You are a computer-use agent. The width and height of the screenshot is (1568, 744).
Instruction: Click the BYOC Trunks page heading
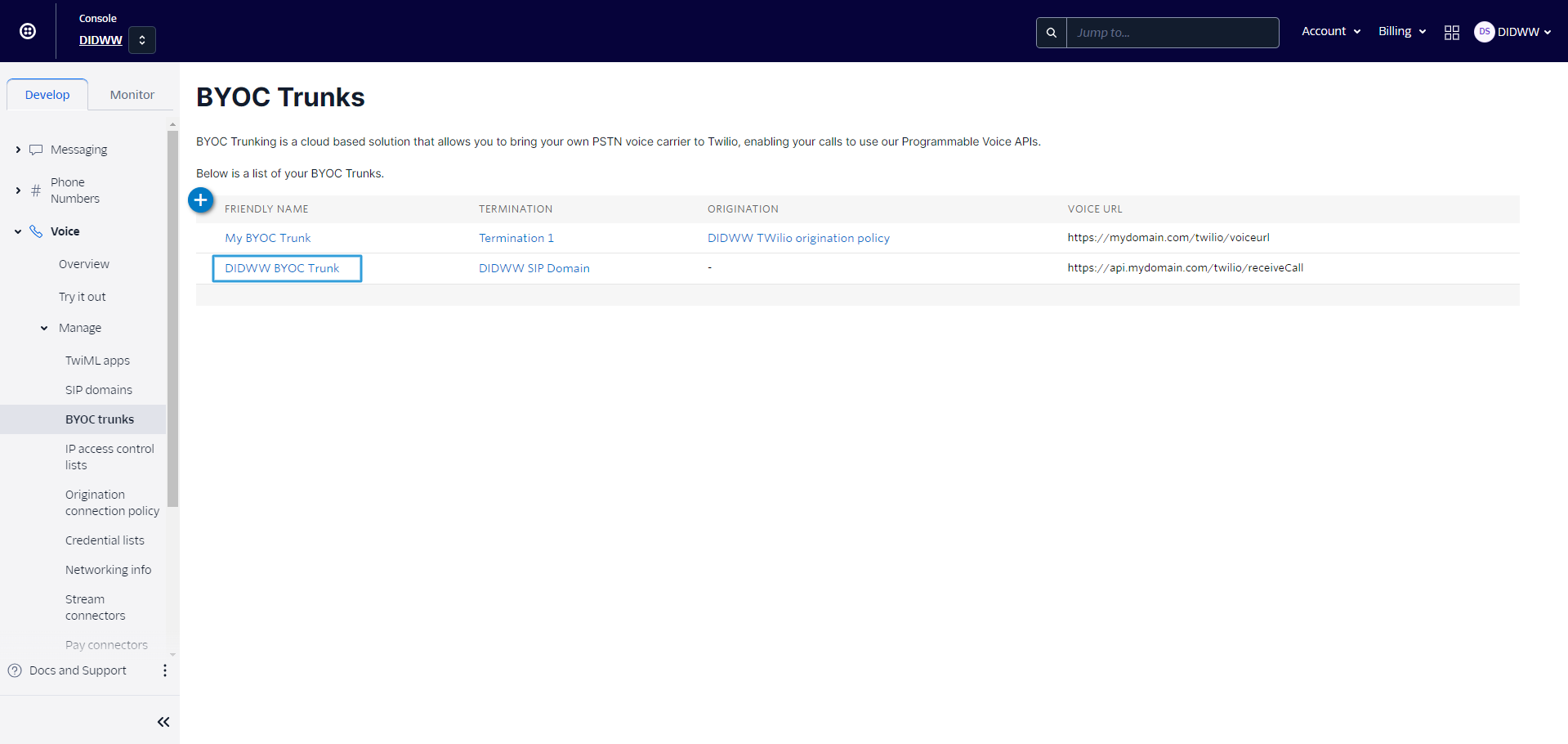pyautogui.click(x=280, y=97)
